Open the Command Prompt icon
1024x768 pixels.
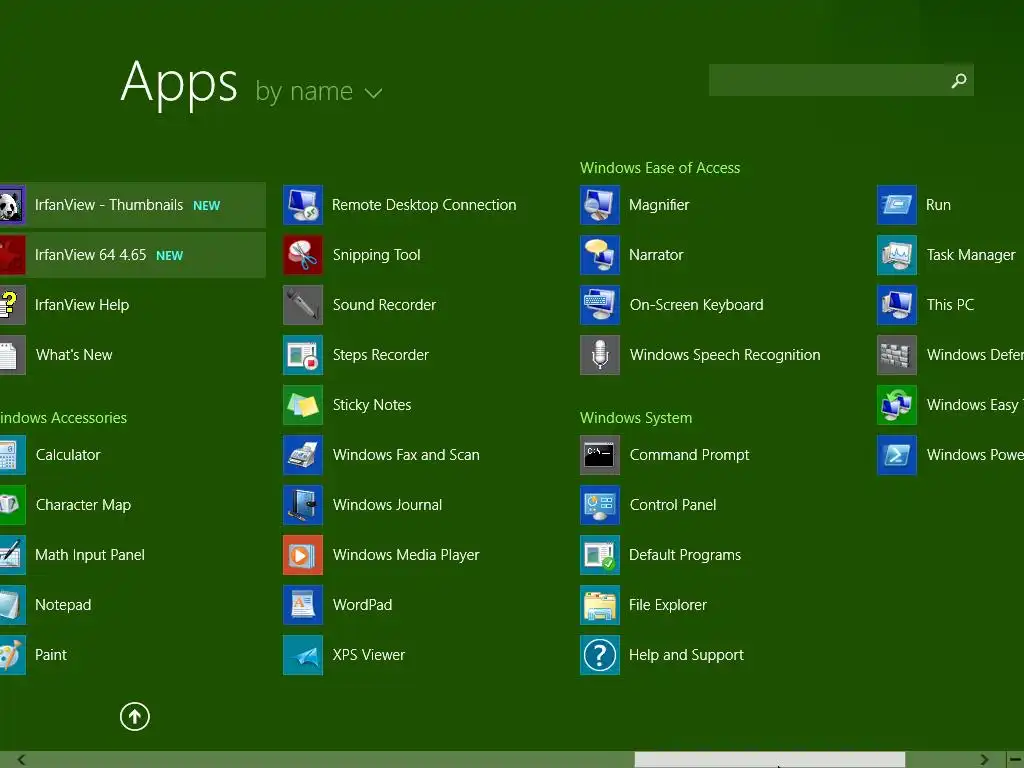tap(600, 455)
